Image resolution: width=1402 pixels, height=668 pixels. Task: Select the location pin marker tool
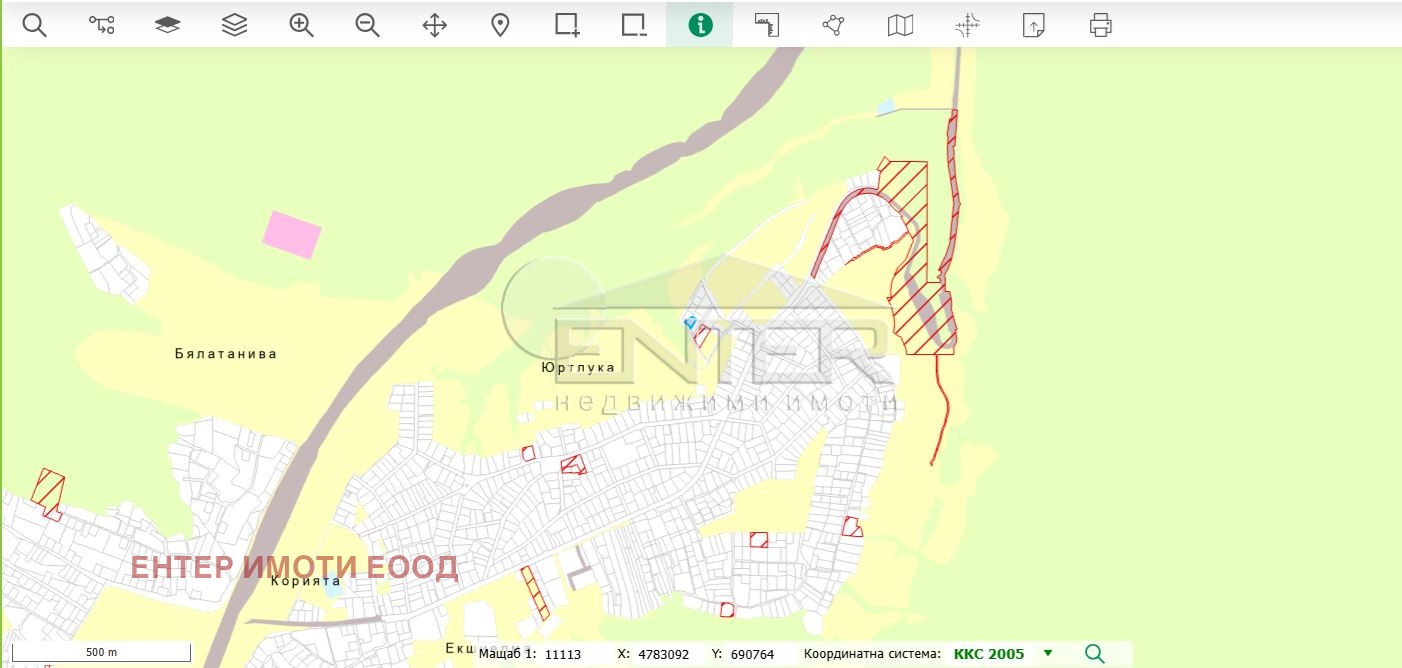pos(501,25)
